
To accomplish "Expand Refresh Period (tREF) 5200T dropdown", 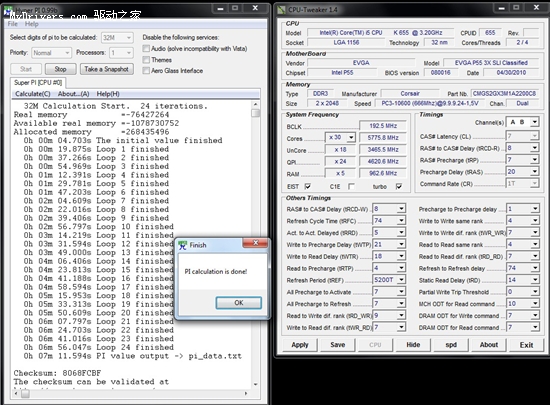I will [401, 280].
